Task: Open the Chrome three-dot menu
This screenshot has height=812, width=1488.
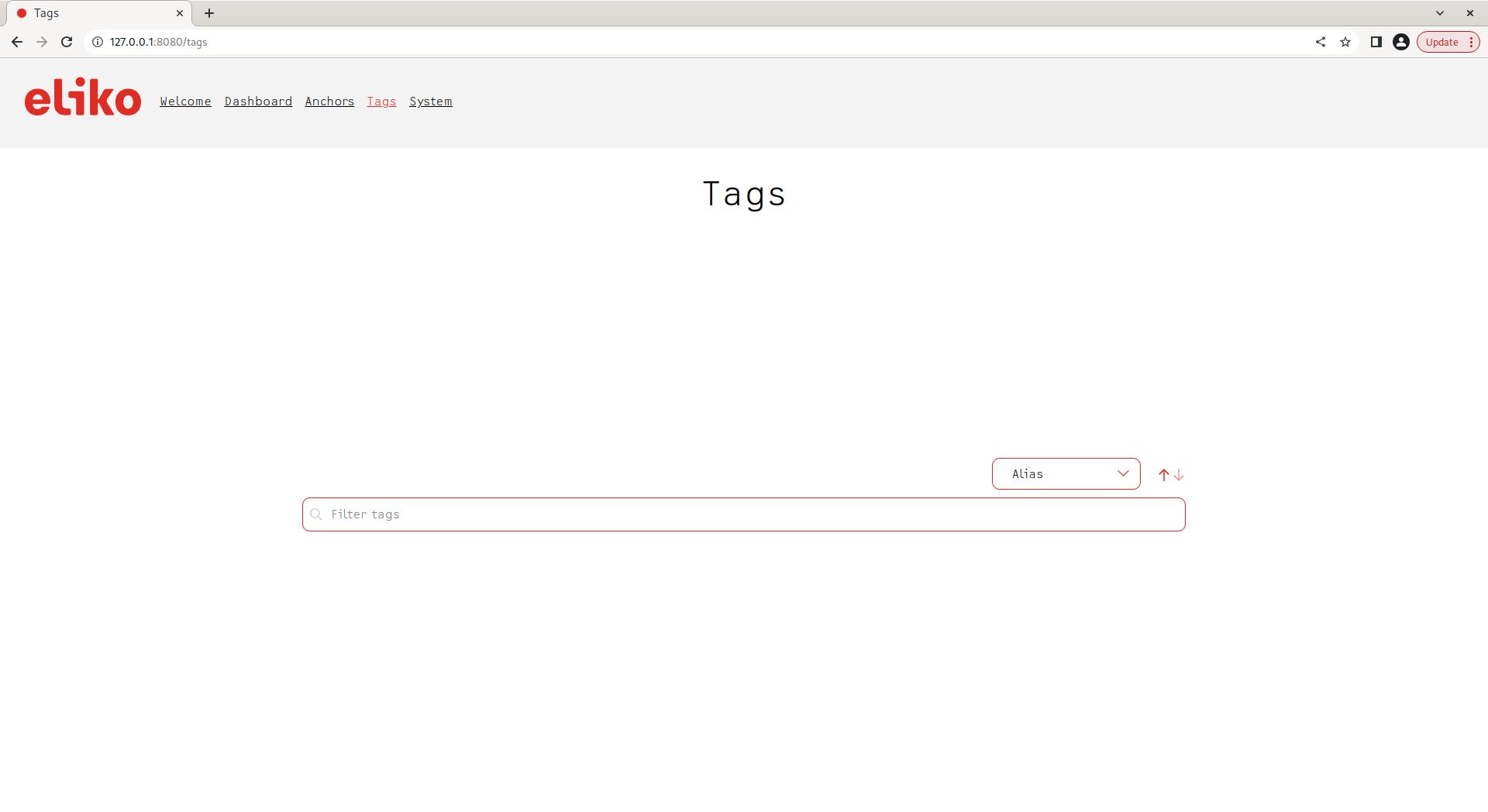Action: click(1471, 42)
